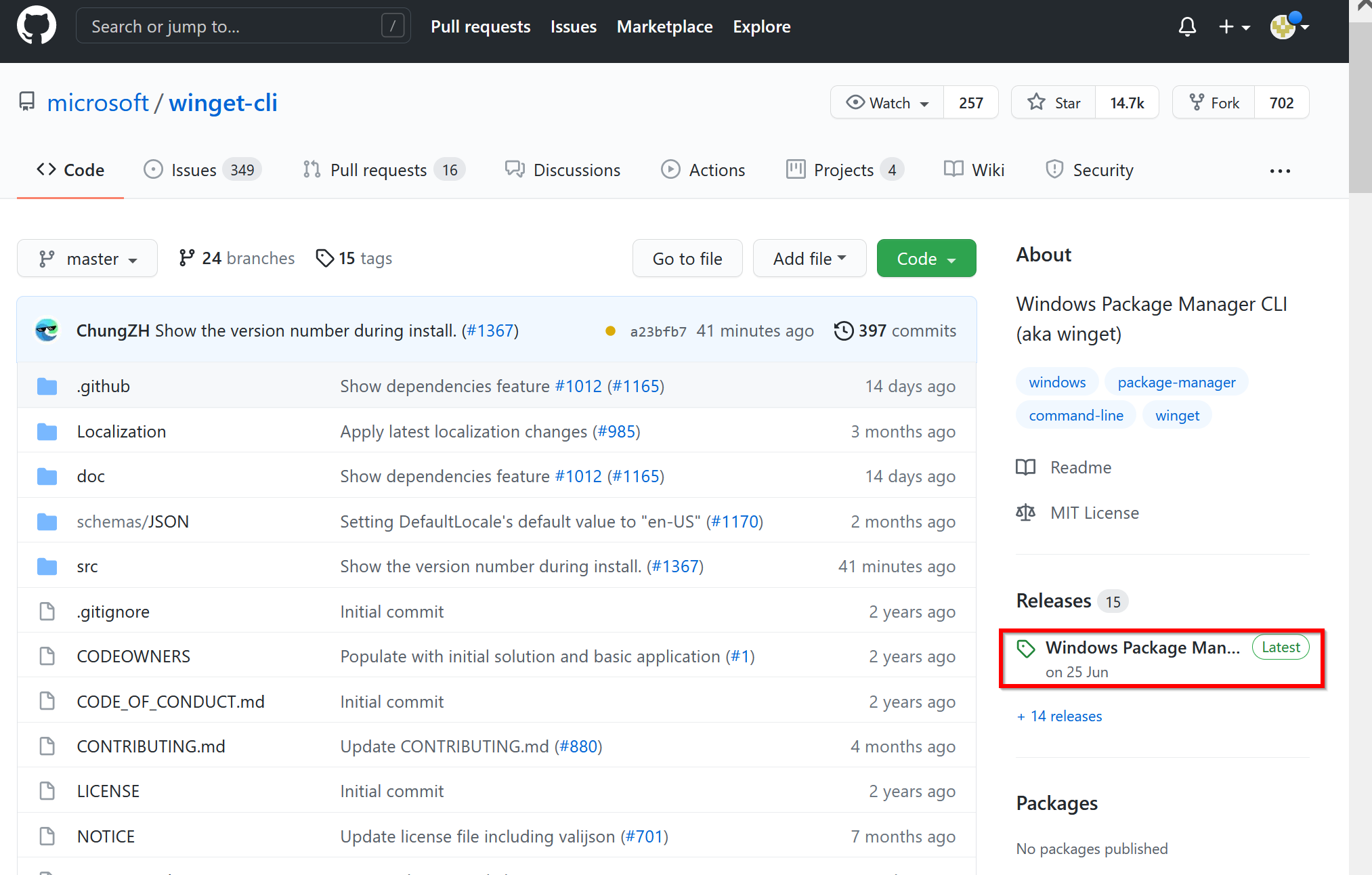This screenshot has height=875, width=1372.
Task: Open the 702 forks count
Action: pyautogui.click(x=1281, y=102)
